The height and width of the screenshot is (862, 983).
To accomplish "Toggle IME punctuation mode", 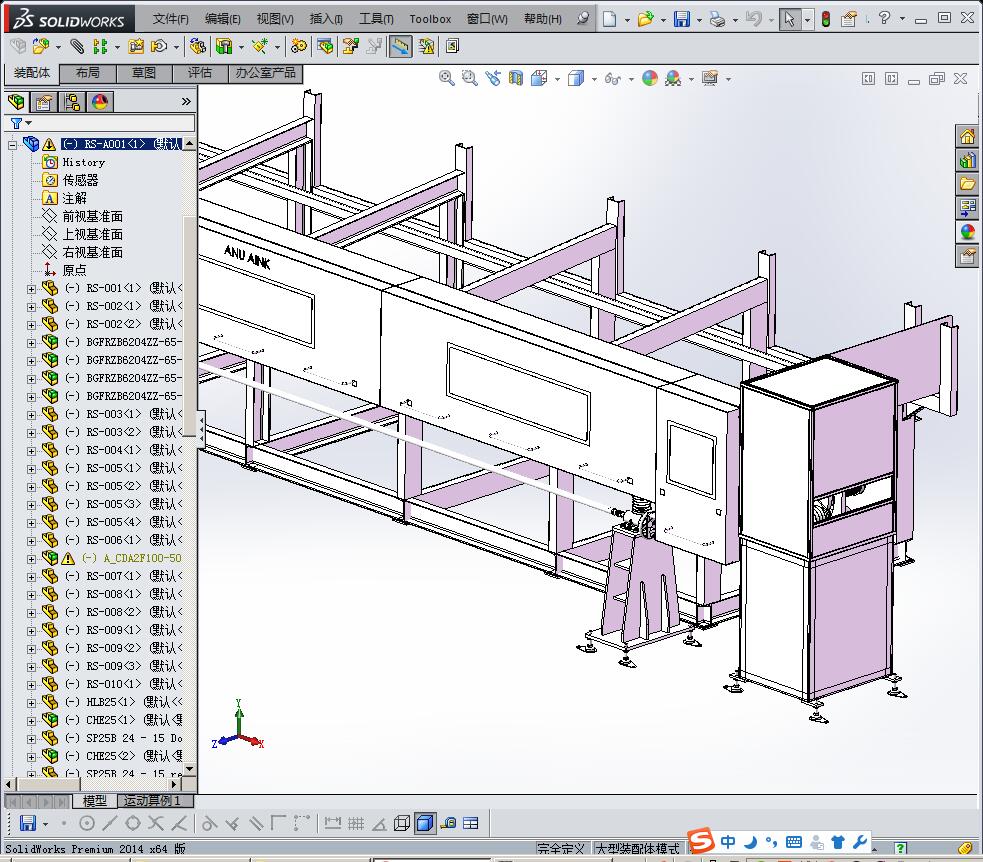I will click(771, 841).
